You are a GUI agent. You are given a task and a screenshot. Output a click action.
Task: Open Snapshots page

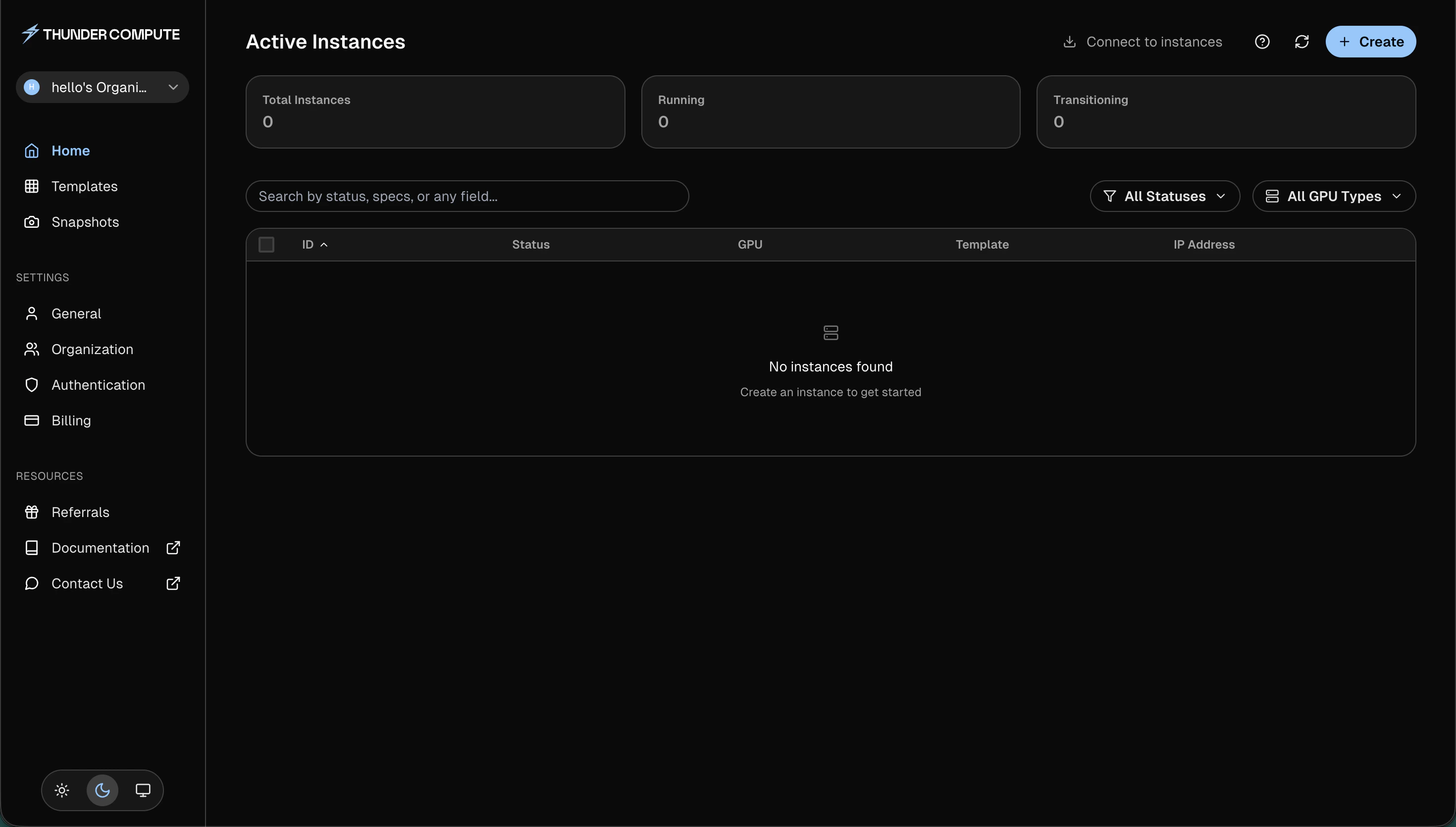click(102, 222)
